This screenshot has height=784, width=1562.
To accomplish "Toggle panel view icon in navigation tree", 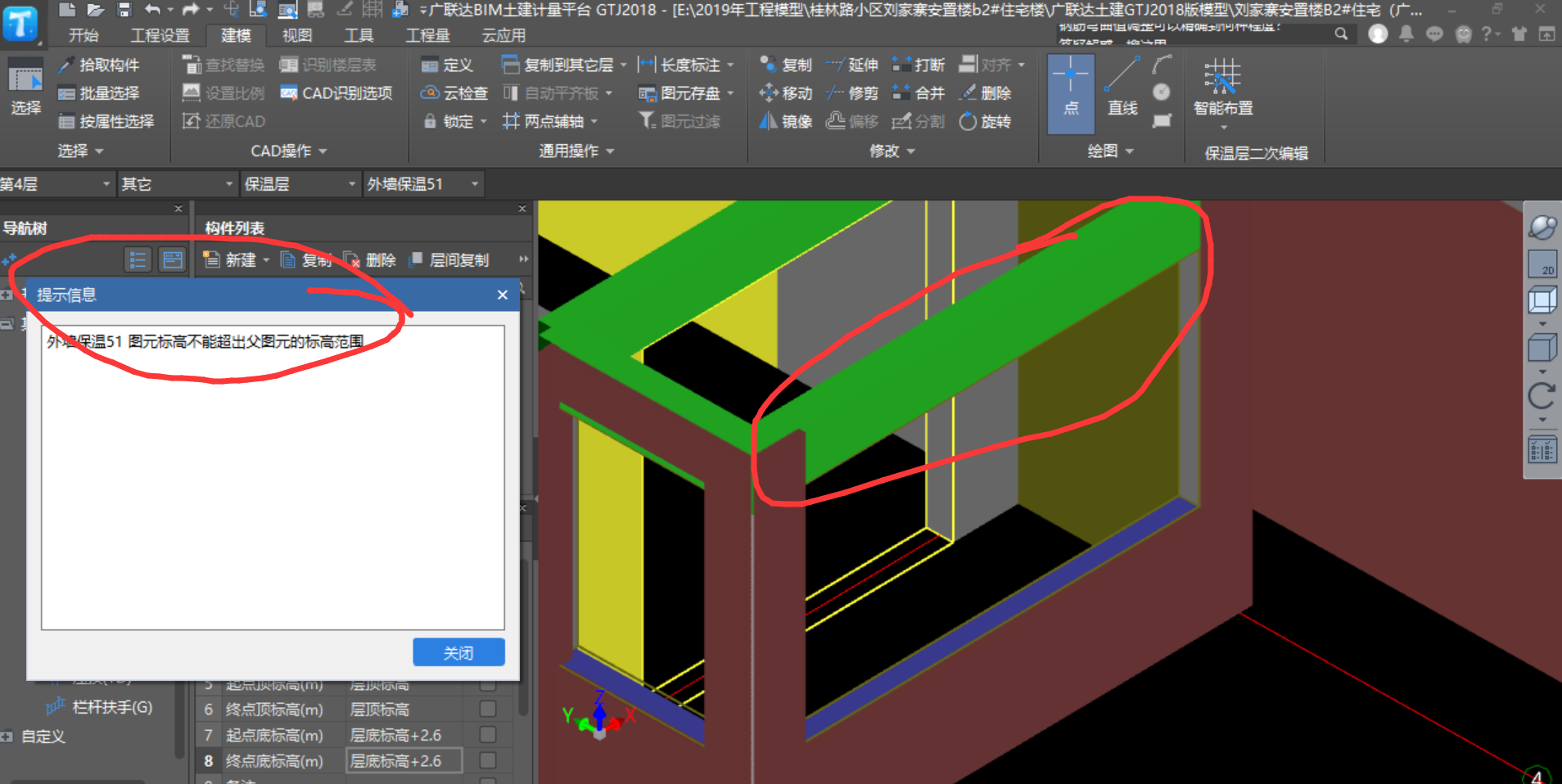I will pyautogui.click(x=173, y=260).
